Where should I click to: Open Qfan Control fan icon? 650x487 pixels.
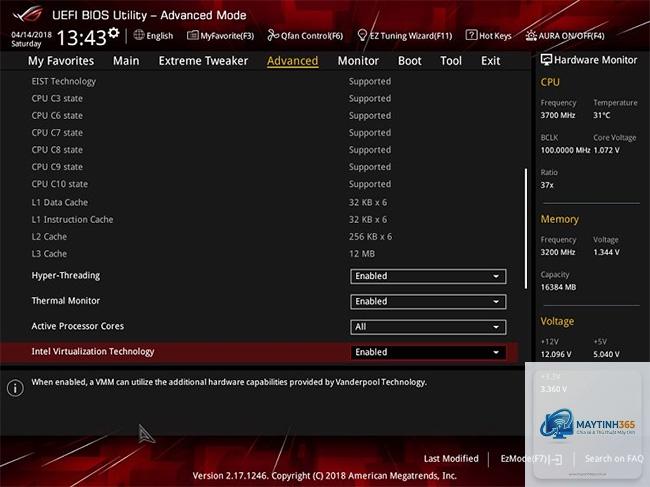point(273,35)
